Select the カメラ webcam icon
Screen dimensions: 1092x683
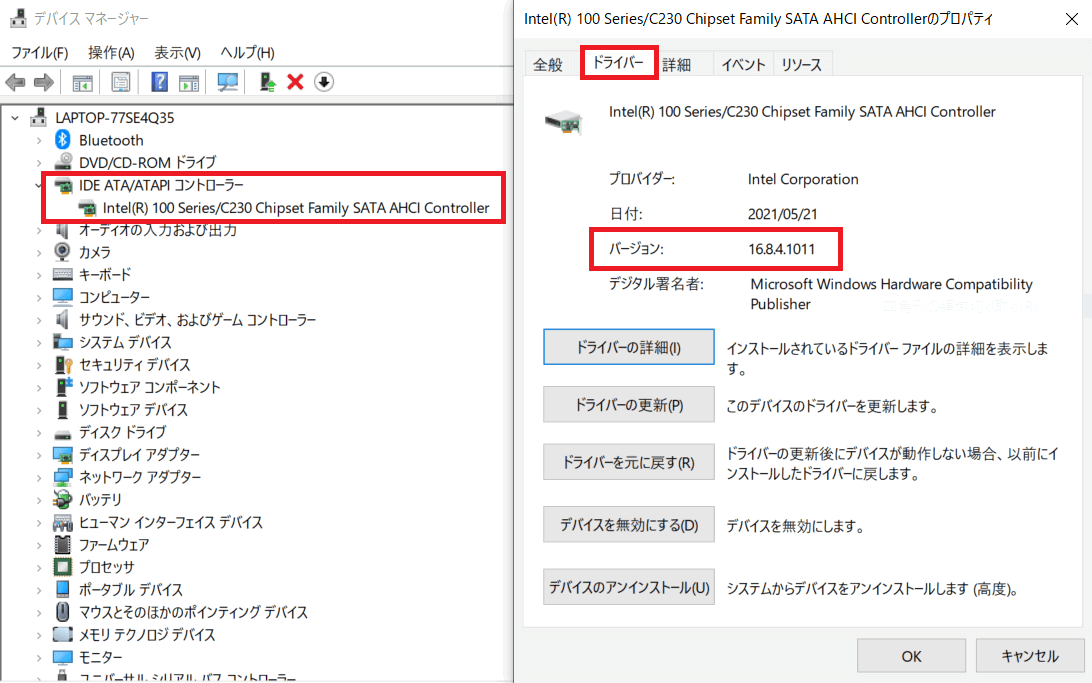click(63, 252)
